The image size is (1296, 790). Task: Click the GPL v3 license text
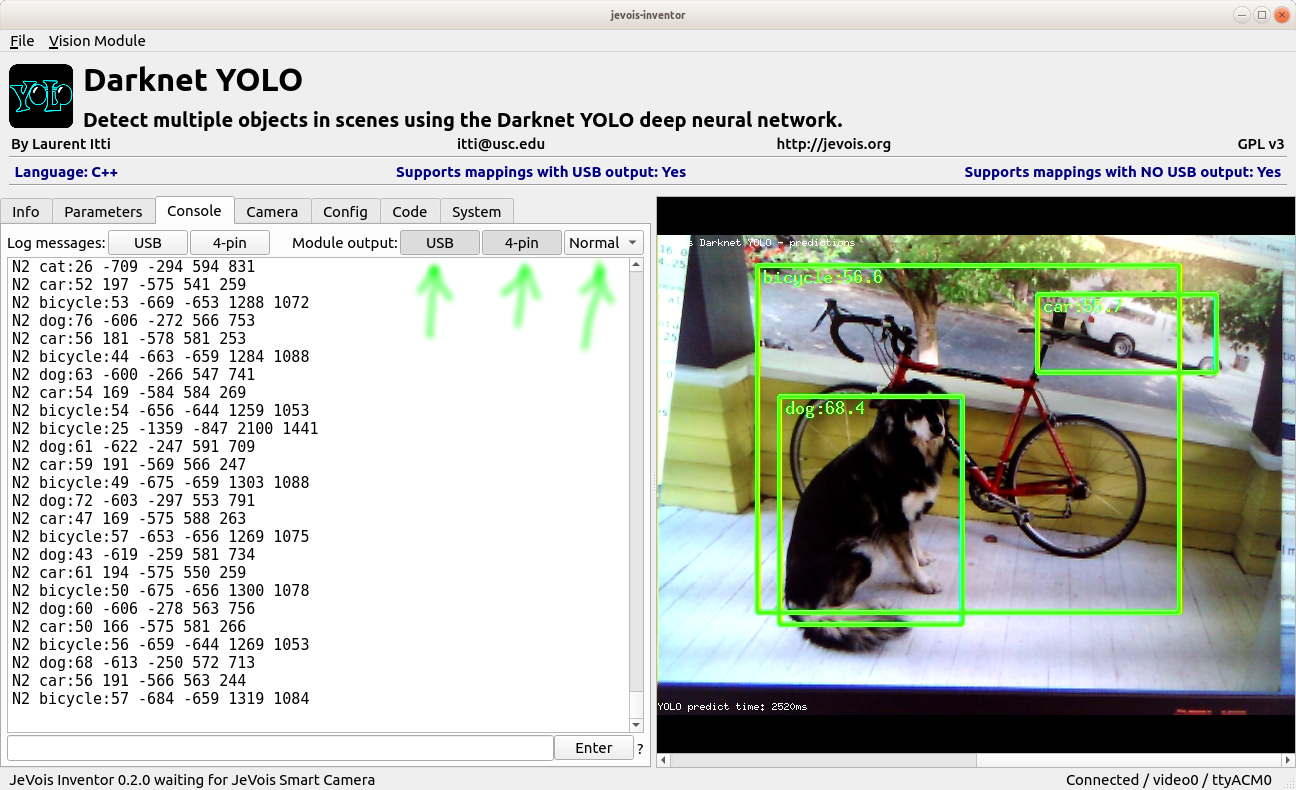click(1261, 144)
